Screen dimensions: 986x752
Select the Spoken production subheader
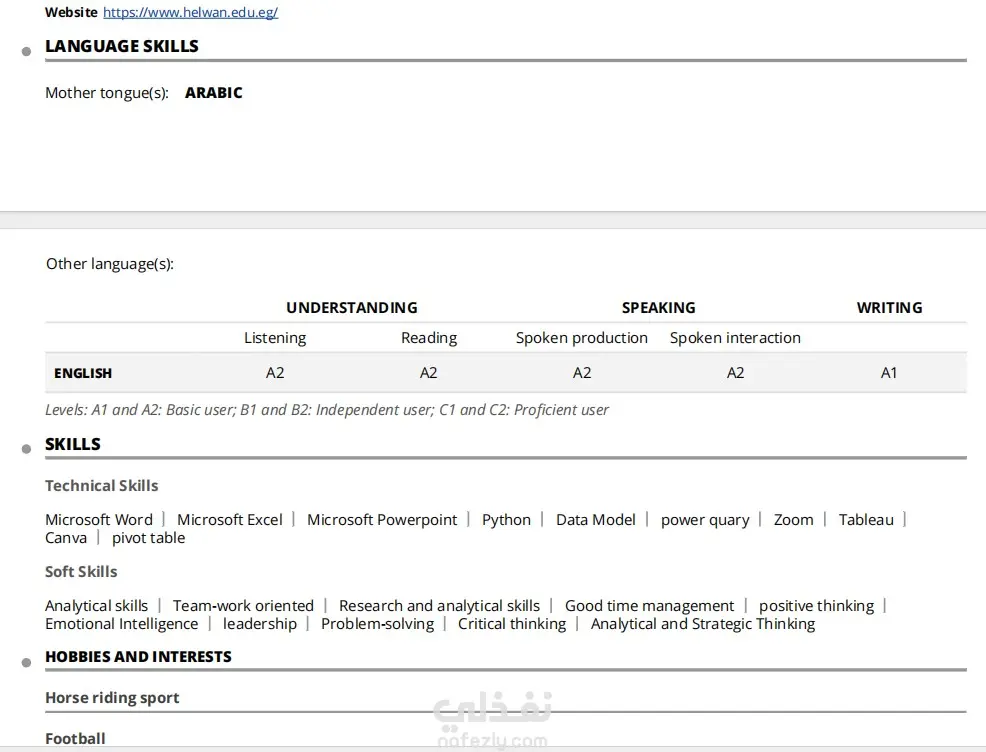click(582, 338)
